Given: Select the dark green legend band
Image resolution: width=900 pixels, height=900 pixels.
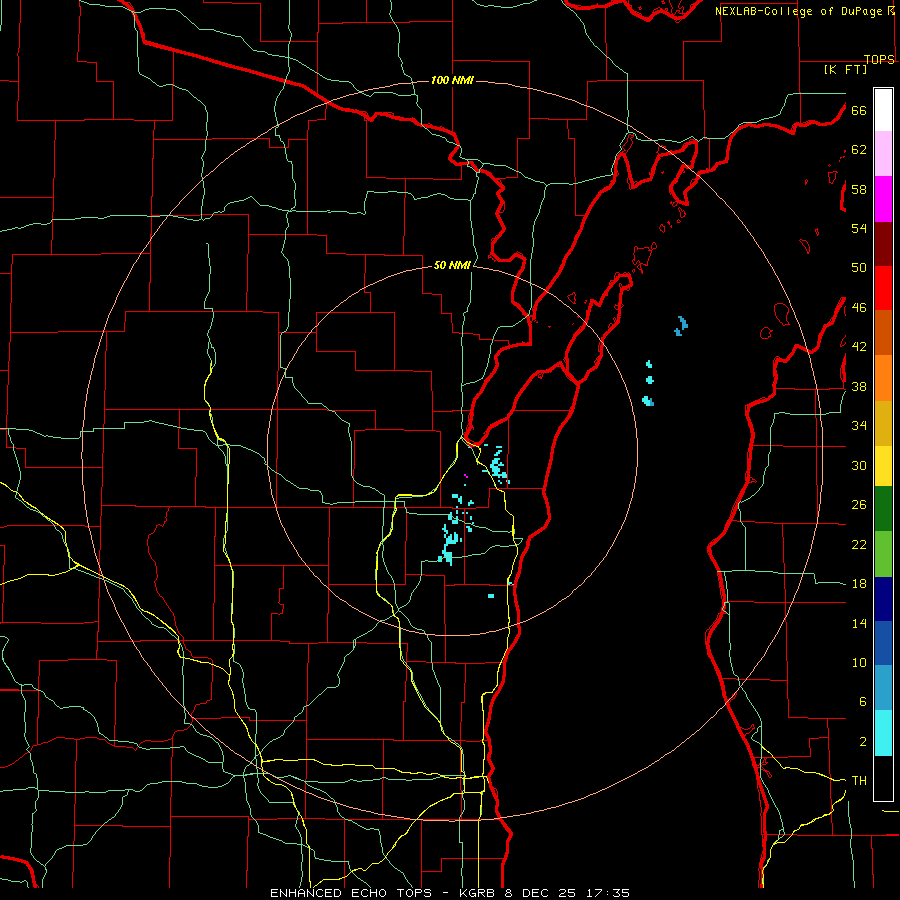Looking at the screenshot, I should tap(883, 509).
